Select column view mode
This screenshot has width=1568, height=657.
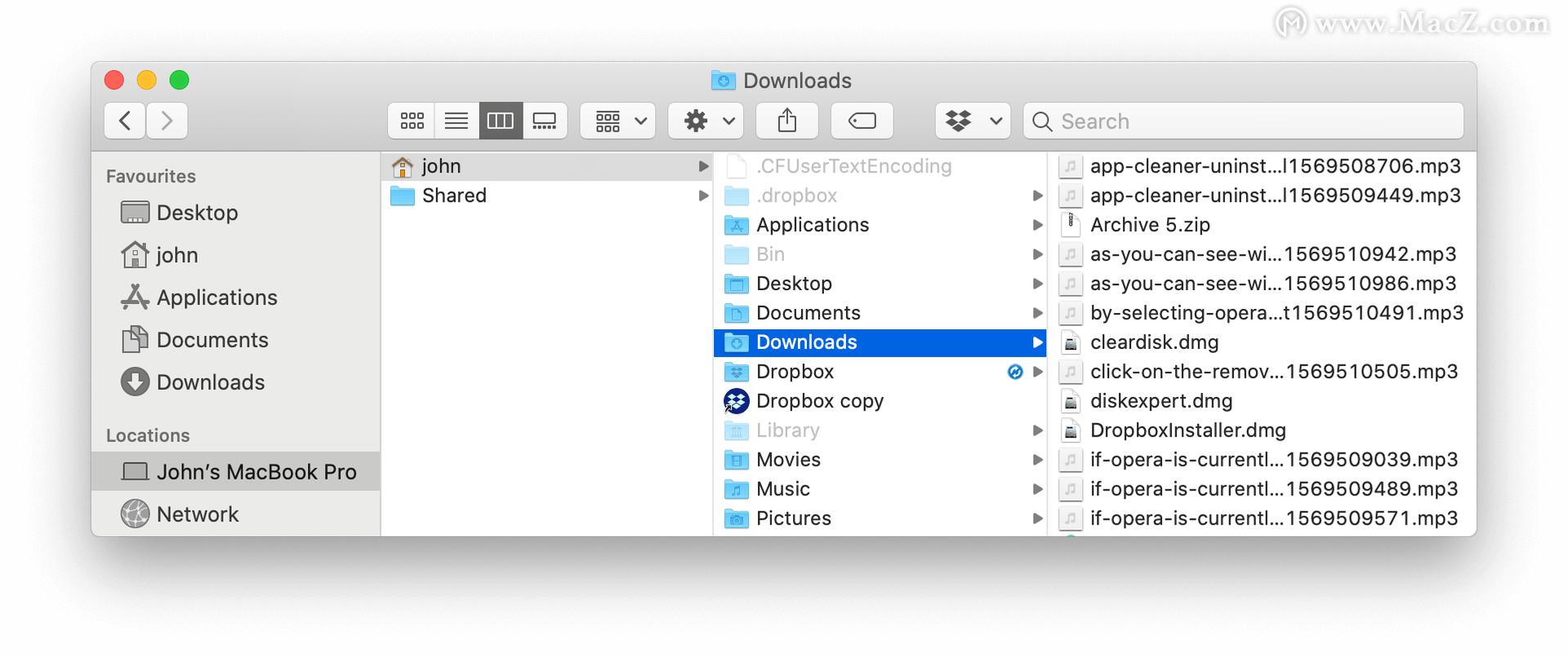point(501,121)
